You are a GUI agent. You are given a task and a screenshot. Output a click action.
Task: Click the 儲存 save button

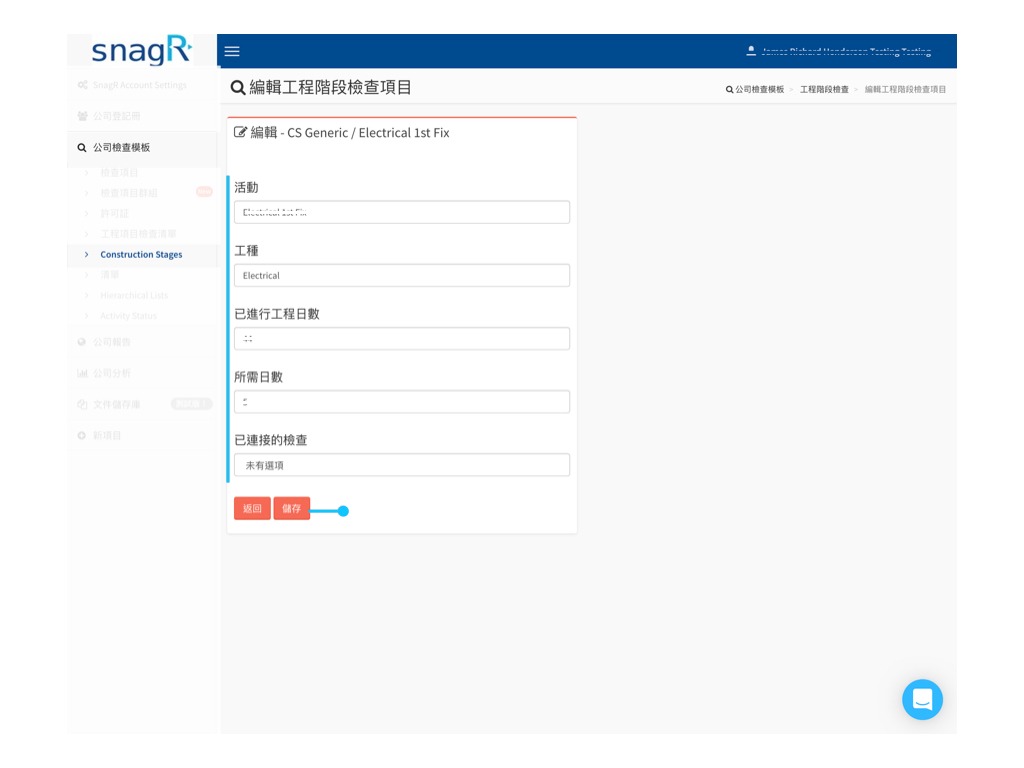[x=291, y=508]
